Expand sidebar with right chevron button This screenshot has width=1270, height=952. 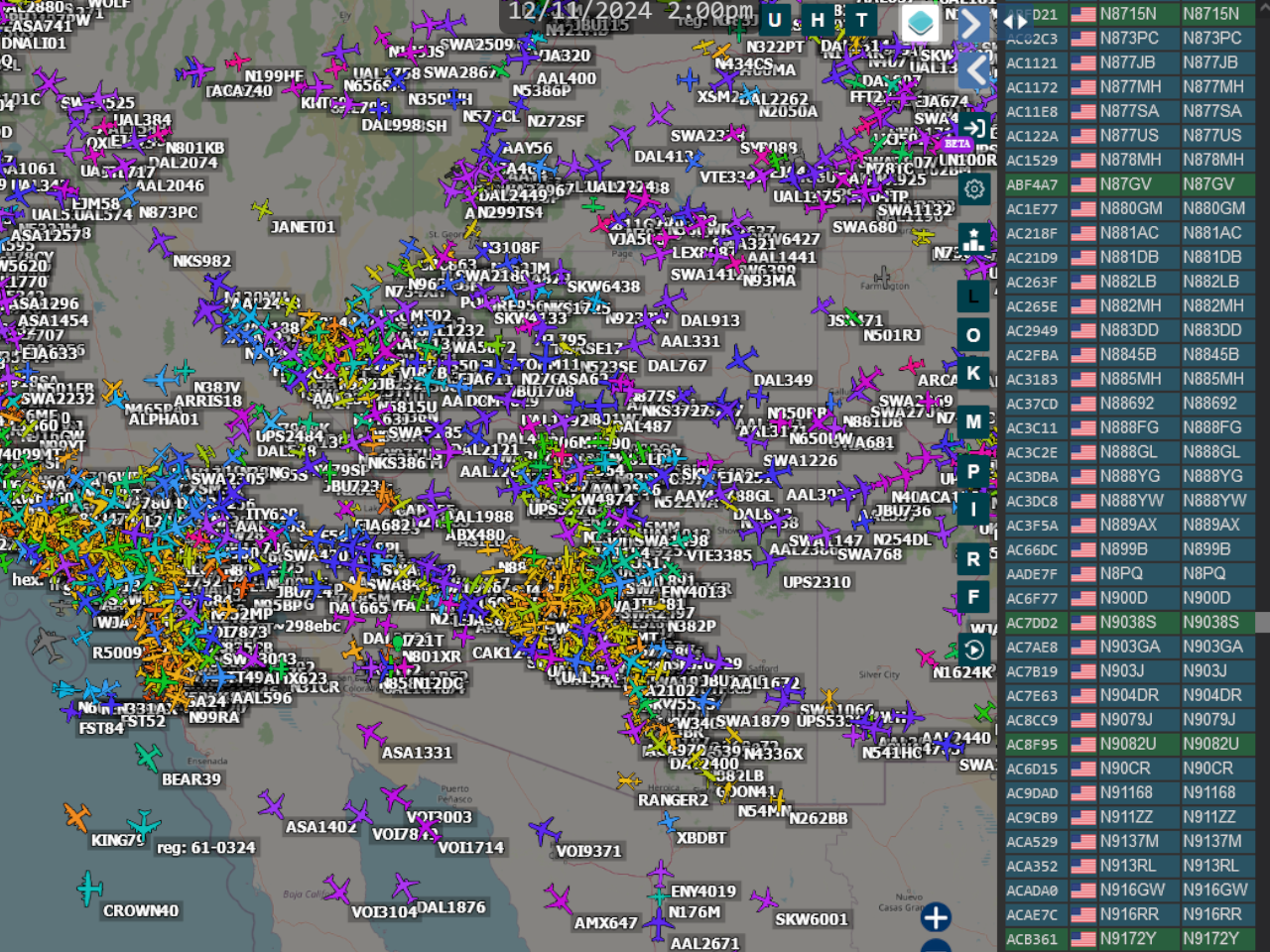pos(973,23)
